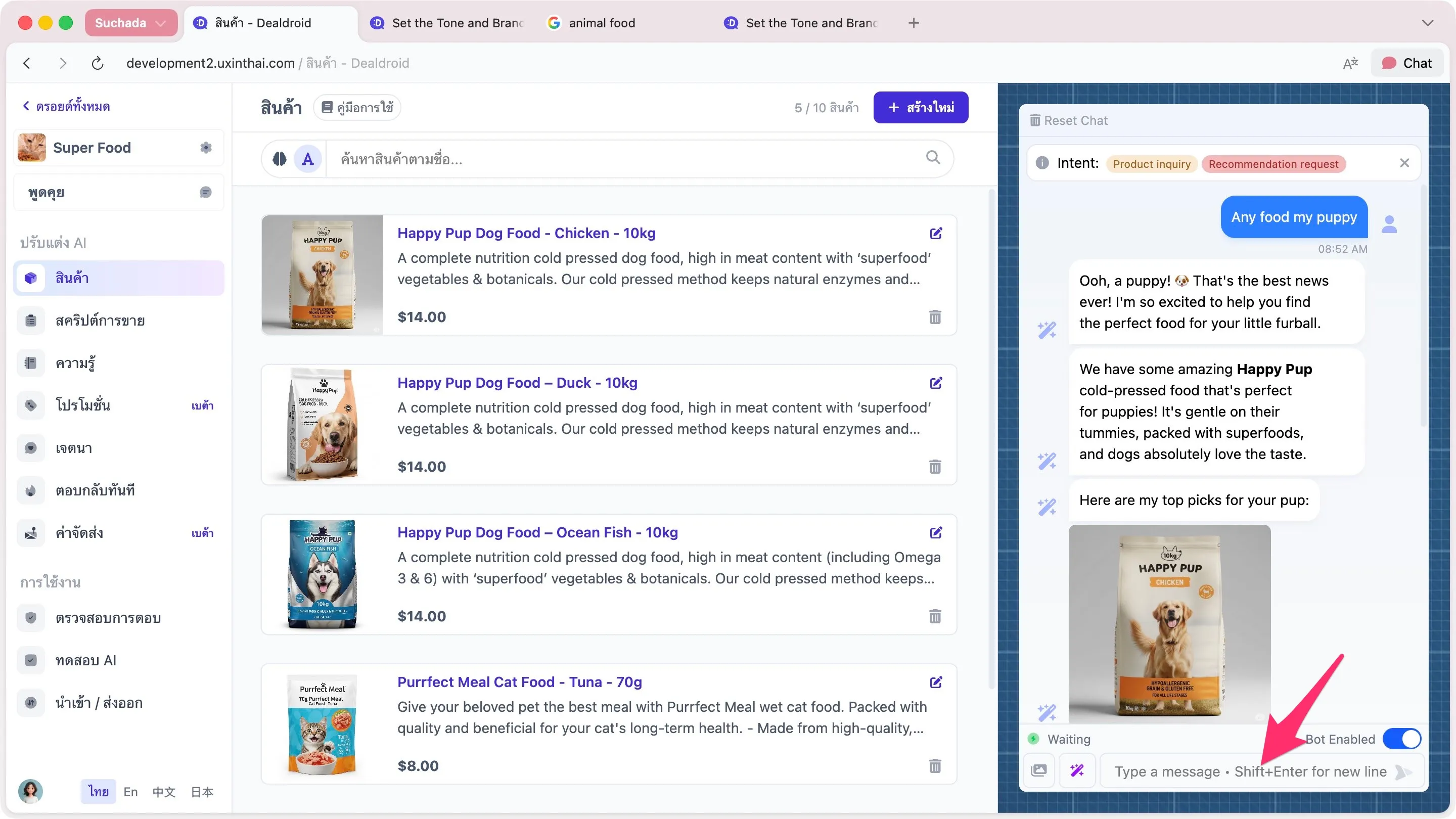Open the Suchada profile dropdown
The image size is (1456, 819).
coord(131,23)
